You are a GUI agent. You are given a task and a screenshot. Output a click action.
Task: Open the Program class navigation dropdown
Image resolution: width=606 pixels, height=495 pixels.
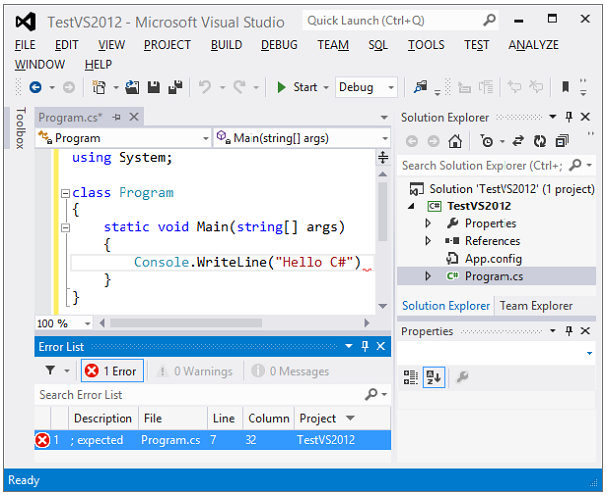click(x=206, y=138)
